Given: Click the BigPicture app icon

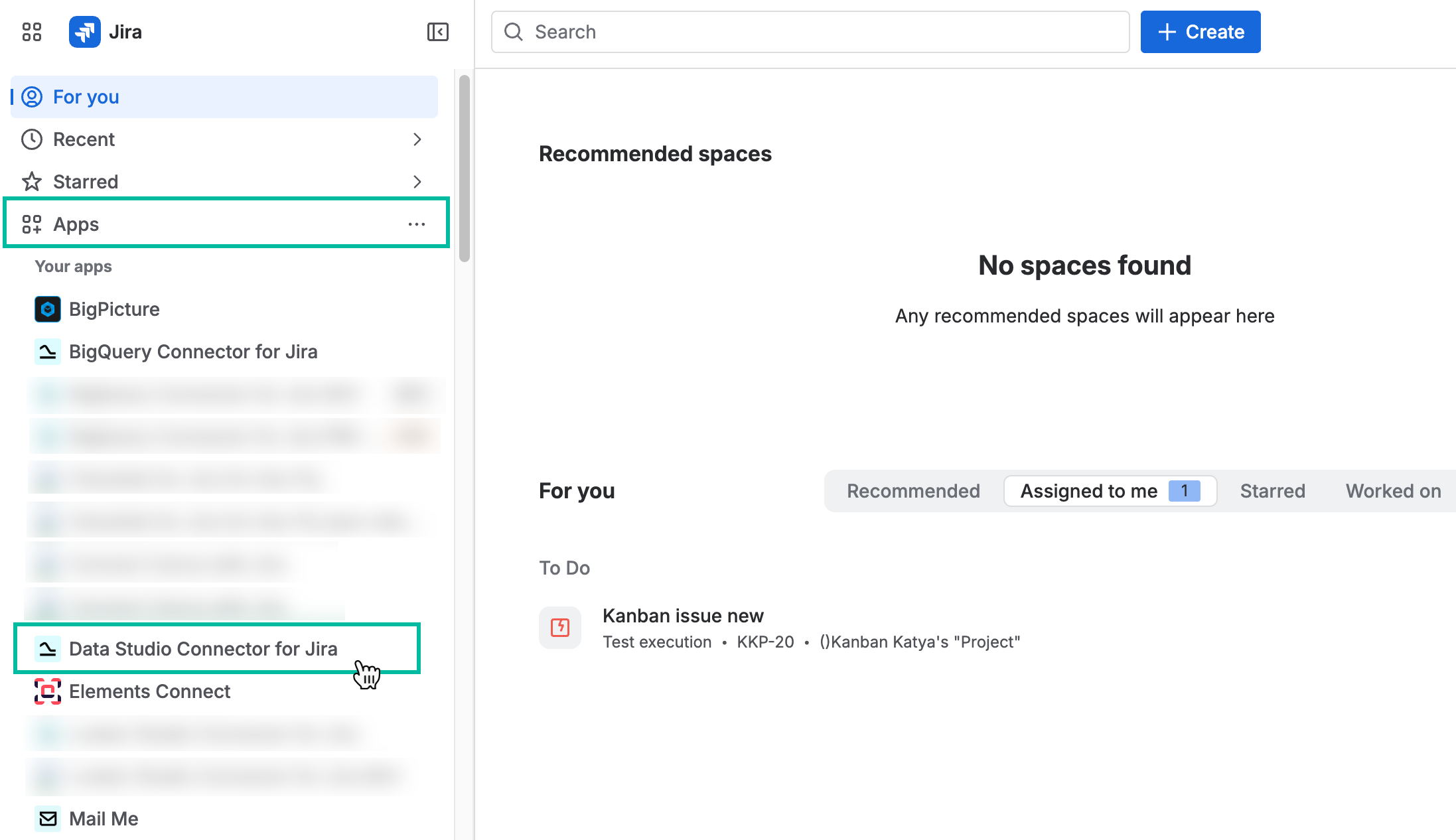Looking at the screenshot, I should point(48,309).
